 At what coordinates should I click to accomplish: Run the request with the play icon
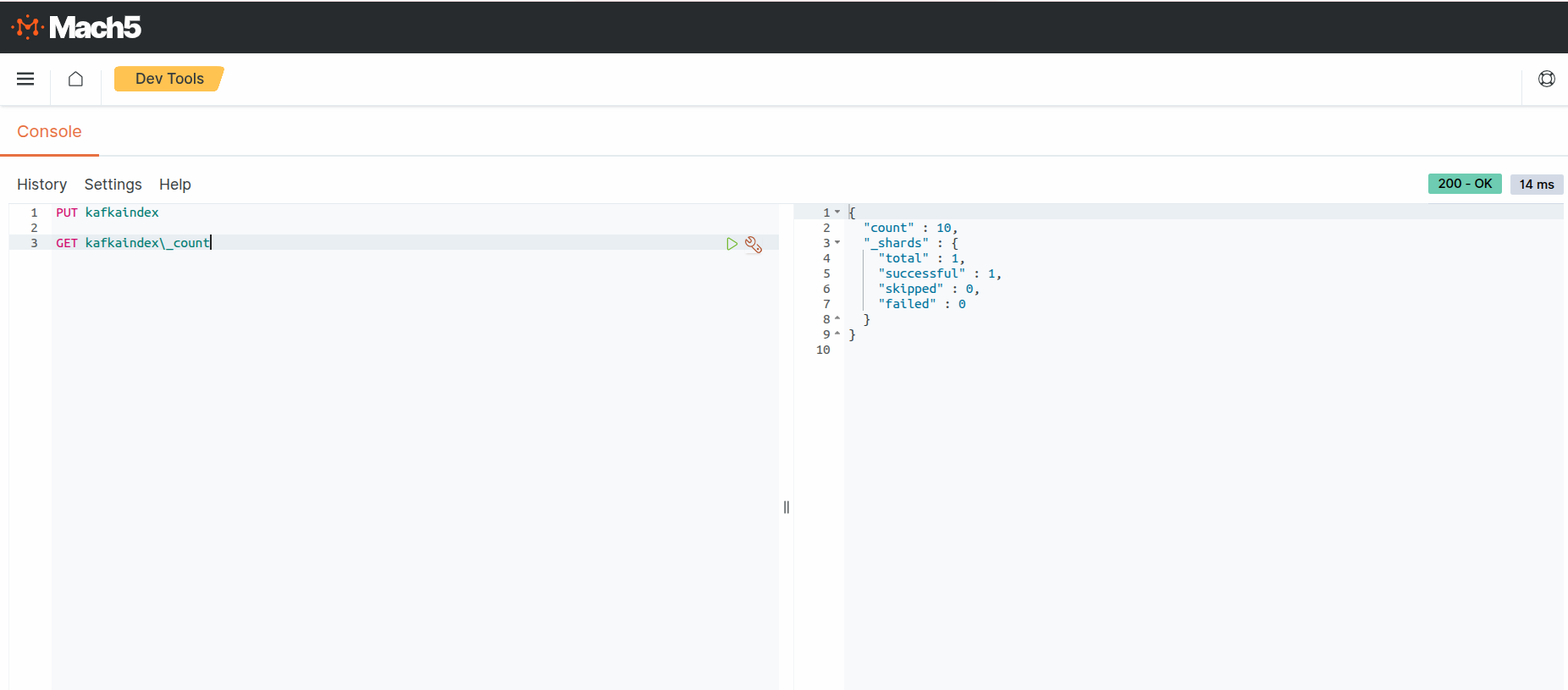pos(732,244)
